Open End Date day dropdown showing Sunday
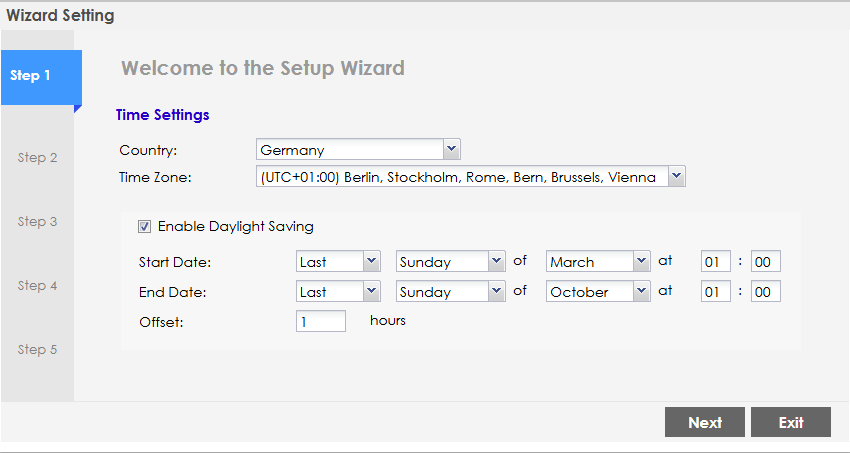Screen dimensions: 850x453 450,292
